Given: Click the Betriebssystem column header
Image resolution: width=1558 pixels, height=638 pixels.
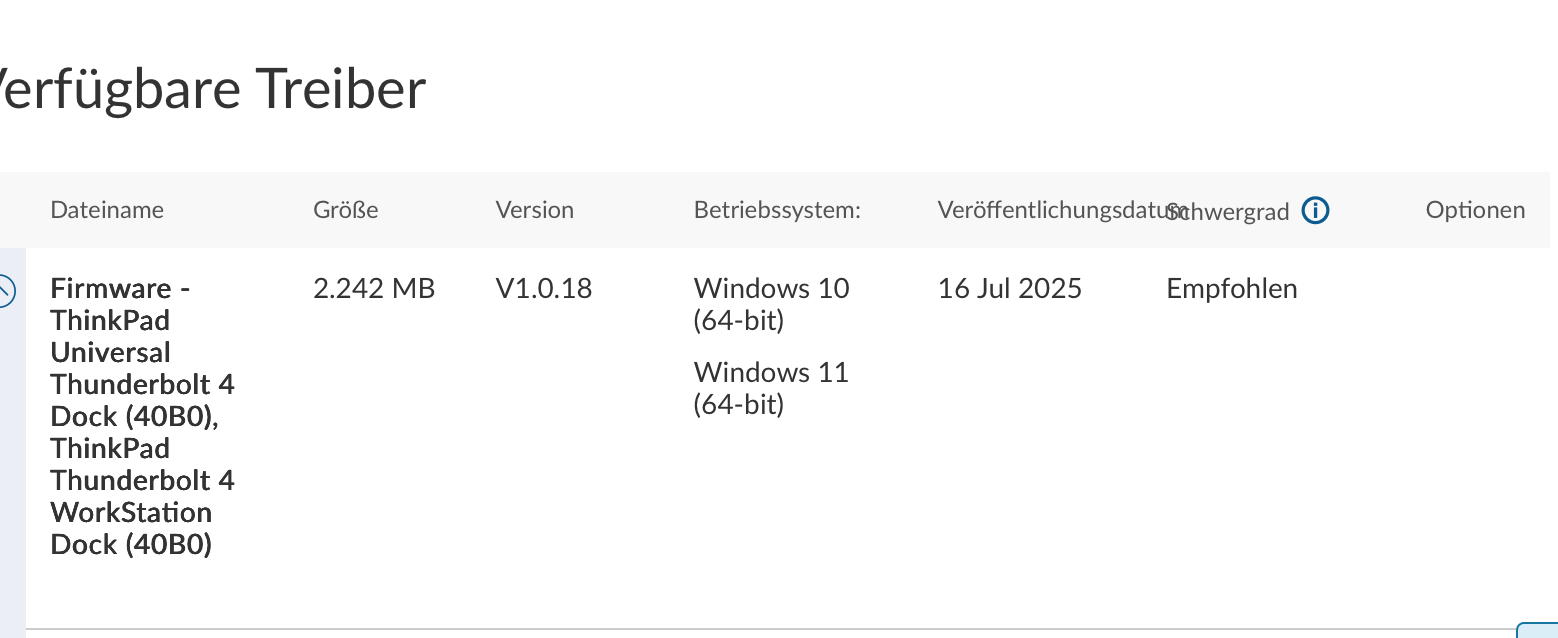Looking at the screenshot, I should pos(777,210).
